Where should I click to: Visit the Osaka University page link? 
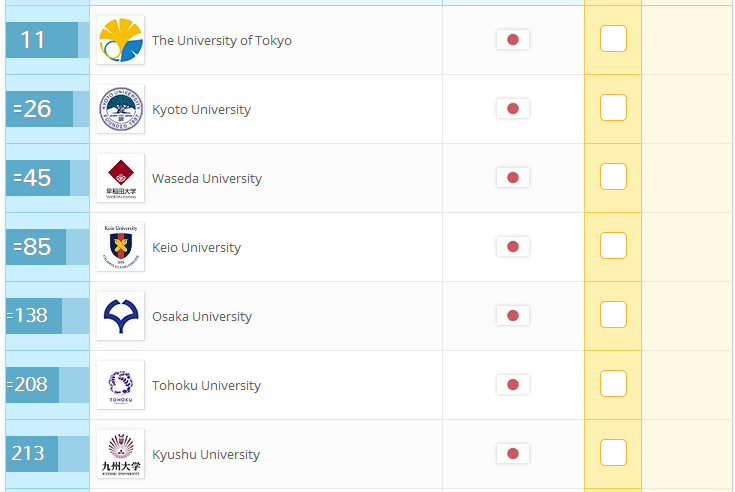click(202, 316)
